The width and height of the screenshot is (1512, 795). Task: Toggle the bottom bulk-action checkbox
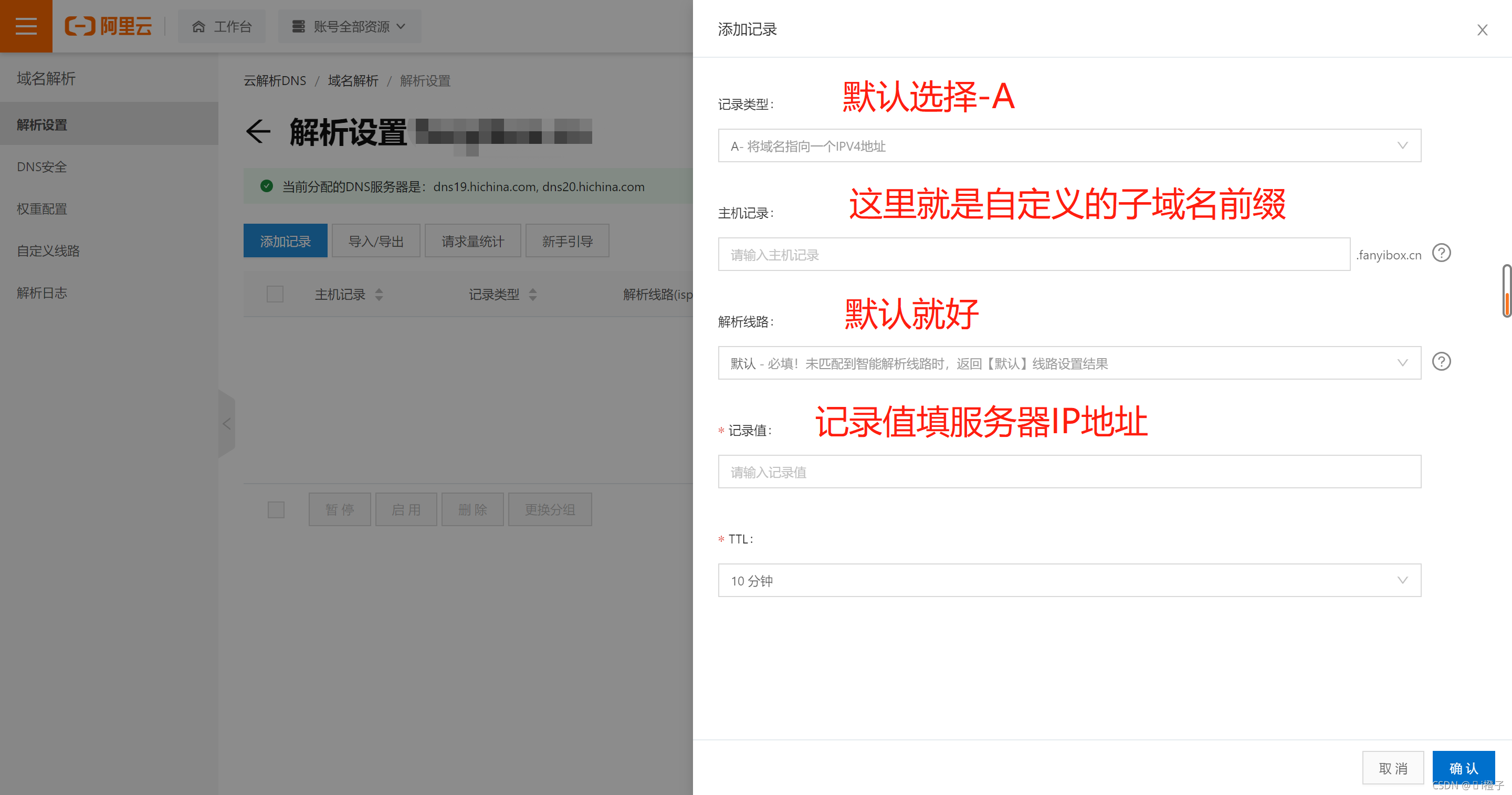click(276, 510)
